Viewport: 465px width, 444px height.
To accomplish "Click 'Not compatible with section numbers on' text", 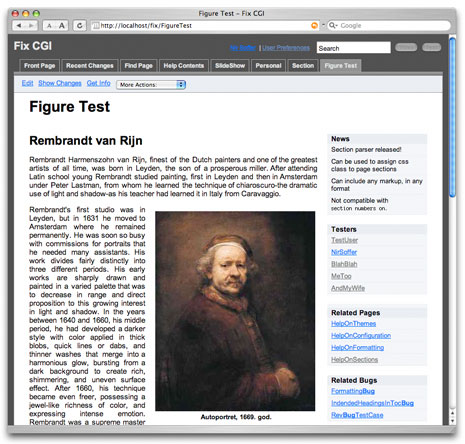I will (359, 204).
